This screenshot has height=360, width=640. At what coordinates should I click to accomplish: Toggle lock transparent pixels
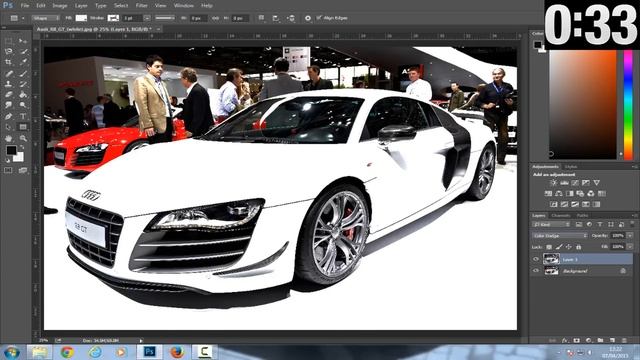coord(549,247)
